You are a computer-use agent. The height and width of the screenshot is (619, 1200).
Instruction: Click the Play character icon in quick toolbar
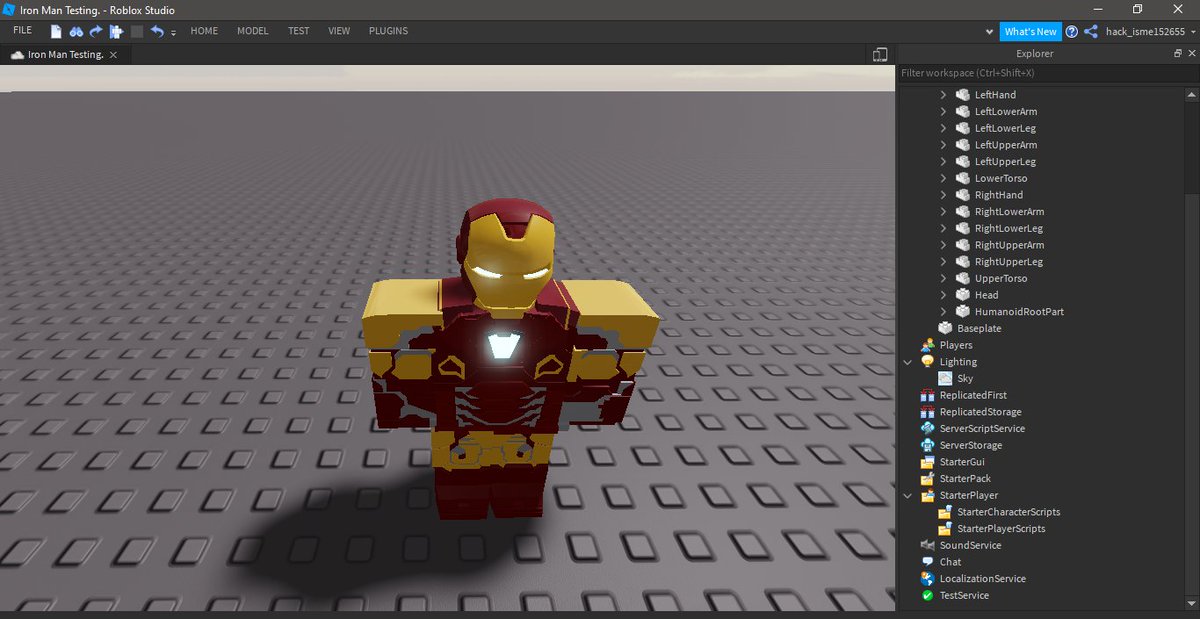pos(116,31)
